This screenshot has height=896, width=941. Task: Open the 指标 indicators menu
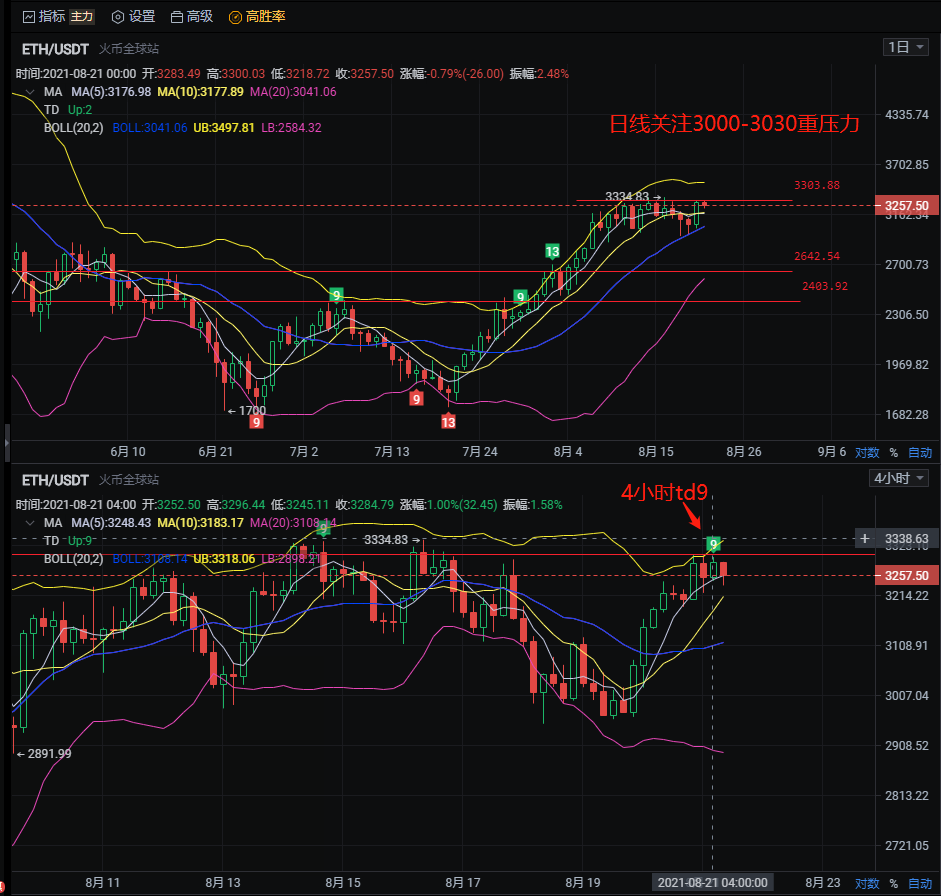pos(42,17)
